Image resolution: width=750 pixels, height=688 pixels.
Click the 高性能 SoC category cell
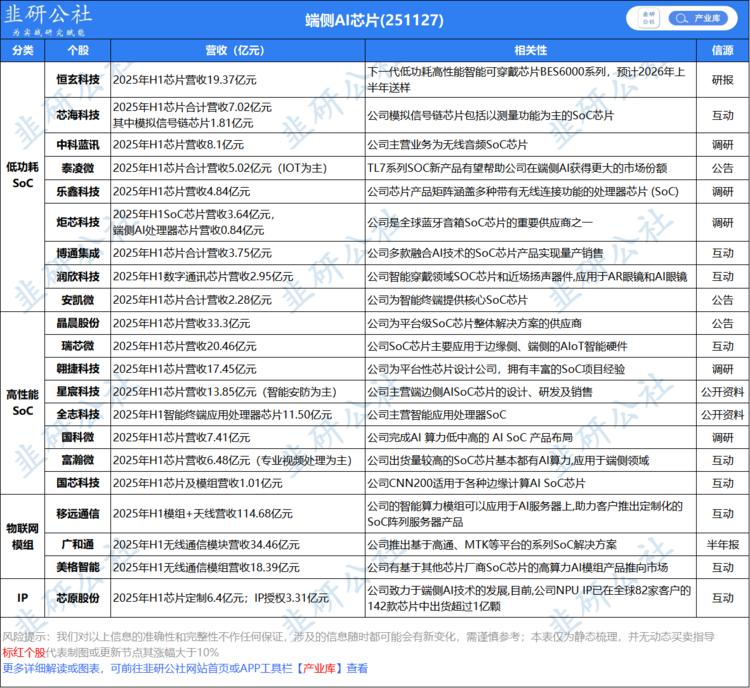coord(22,403)
